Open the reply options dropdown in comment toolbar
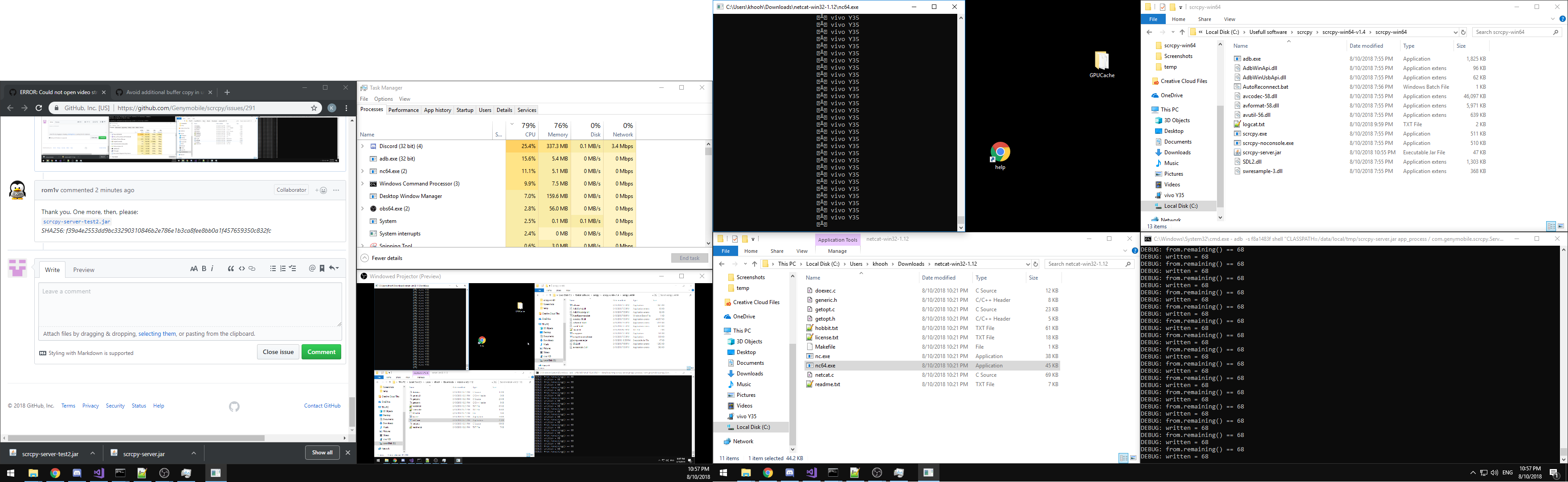 [x=334, y=269]
